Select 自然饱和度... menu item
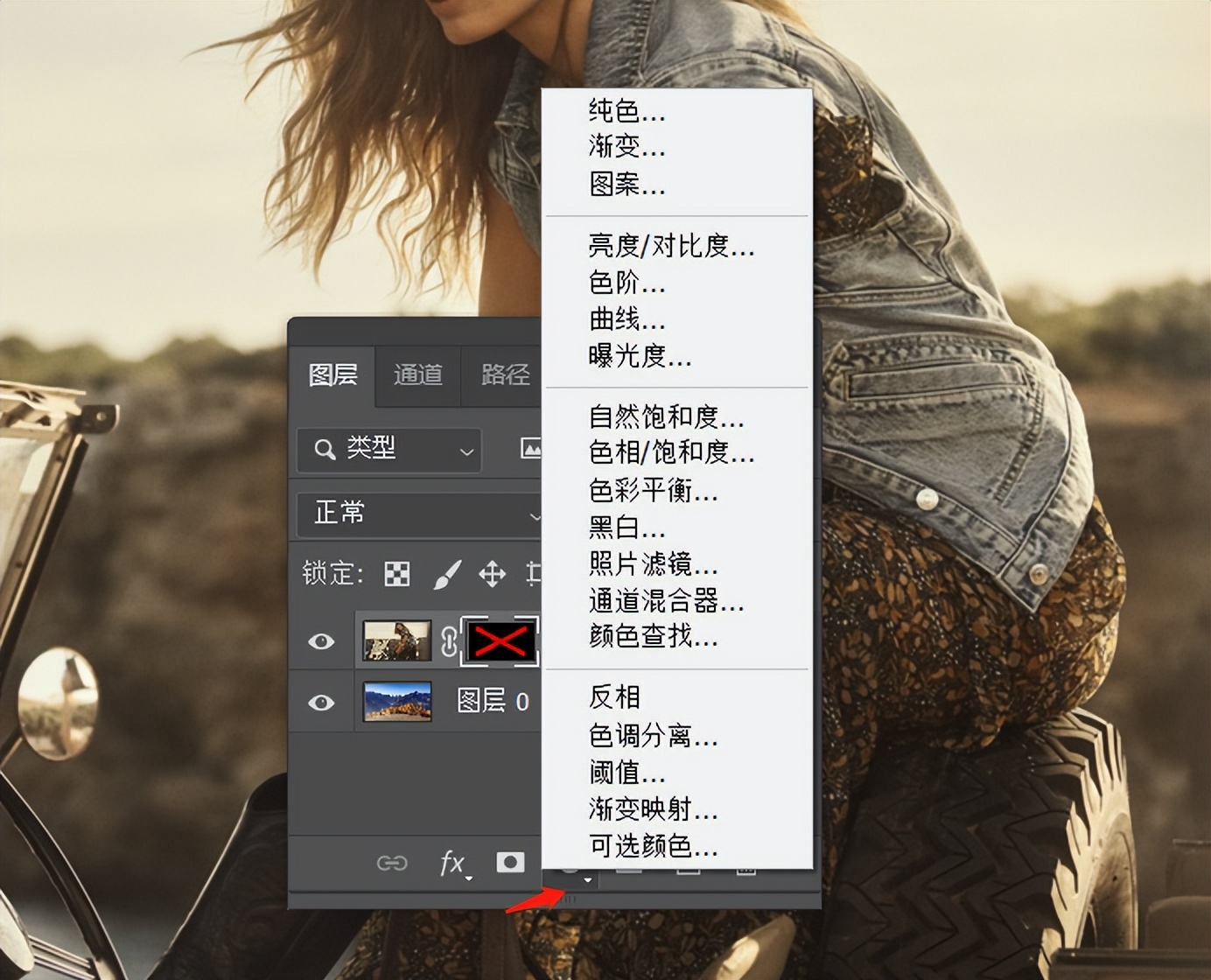 [x=666, y=416]
